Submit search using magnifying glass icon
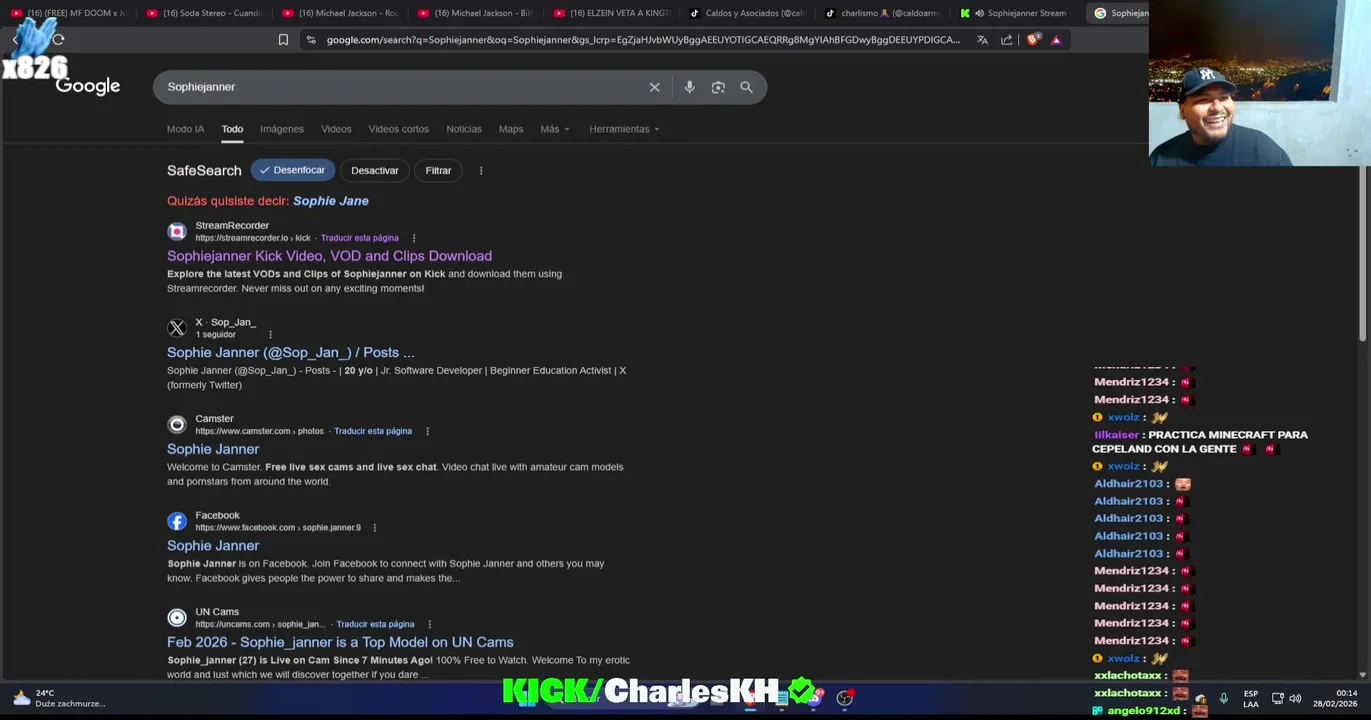The width and height of the screenshot is (1371, 720). coord(746,87)
